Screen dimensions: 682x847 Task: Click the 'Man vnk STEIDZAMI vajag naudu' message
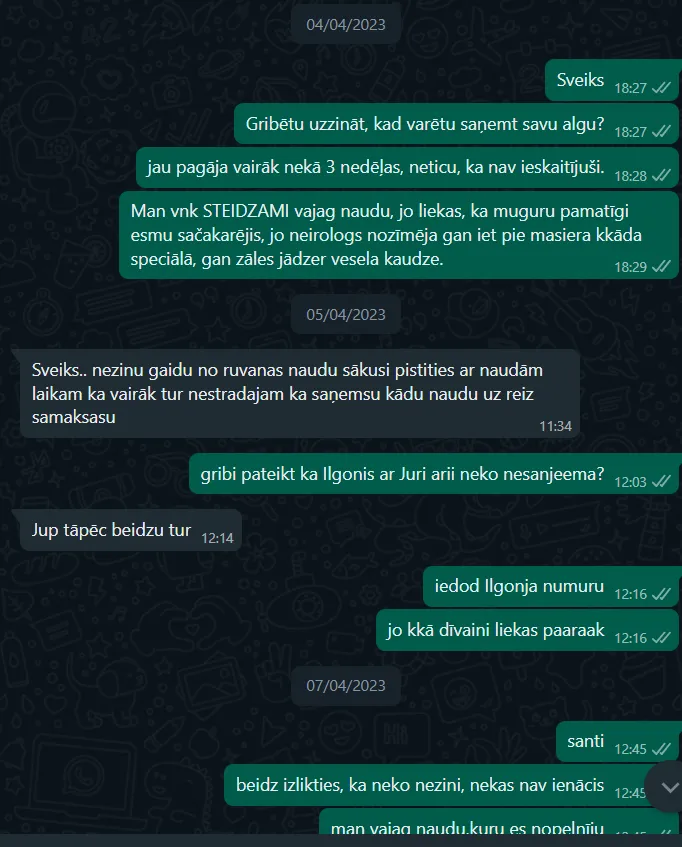coord(399,235)
